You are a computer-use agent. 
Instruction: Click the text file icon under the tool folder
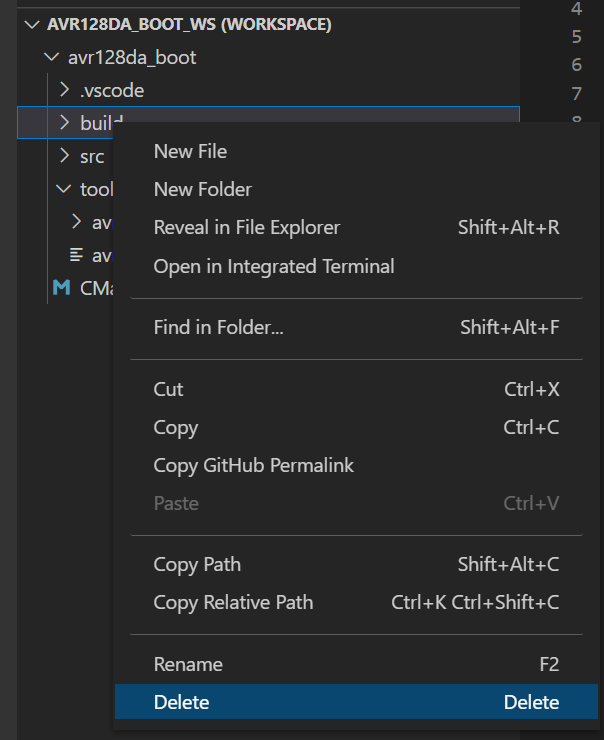point(76,255)
